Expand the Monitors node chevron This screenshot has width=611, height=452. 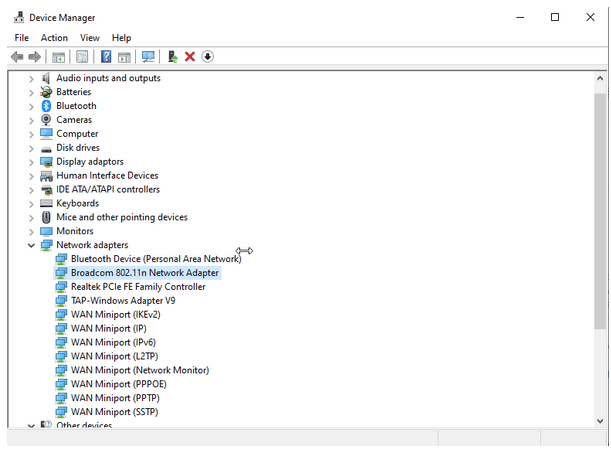coord(31,232)
